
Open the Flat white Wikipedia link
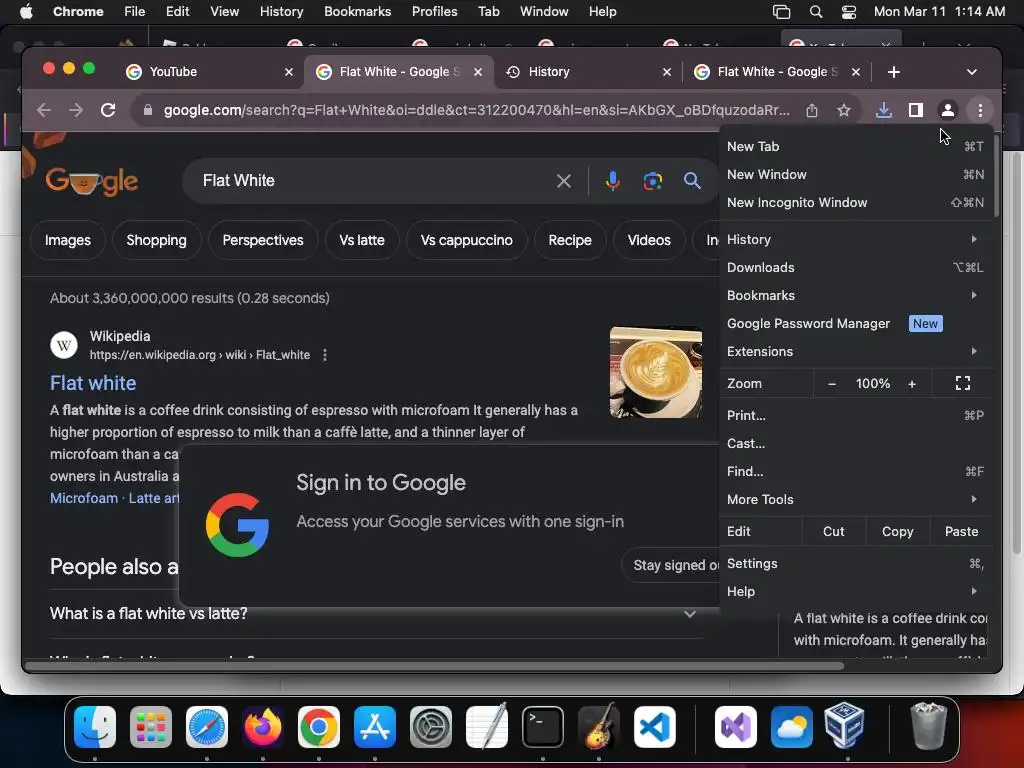click(93, 383)
